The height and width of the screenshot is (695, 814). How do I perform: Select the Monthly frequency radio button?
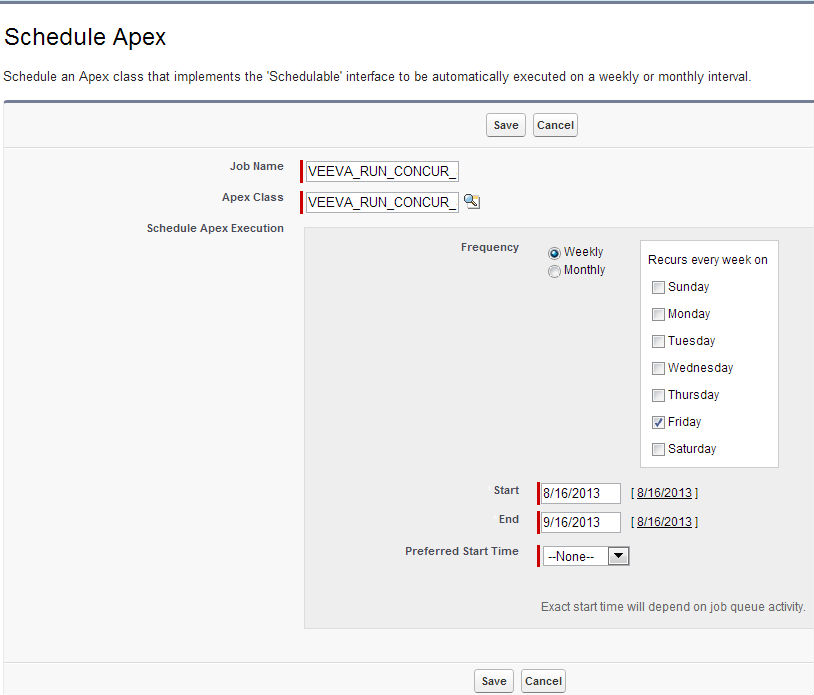click(x=554, y=271)
